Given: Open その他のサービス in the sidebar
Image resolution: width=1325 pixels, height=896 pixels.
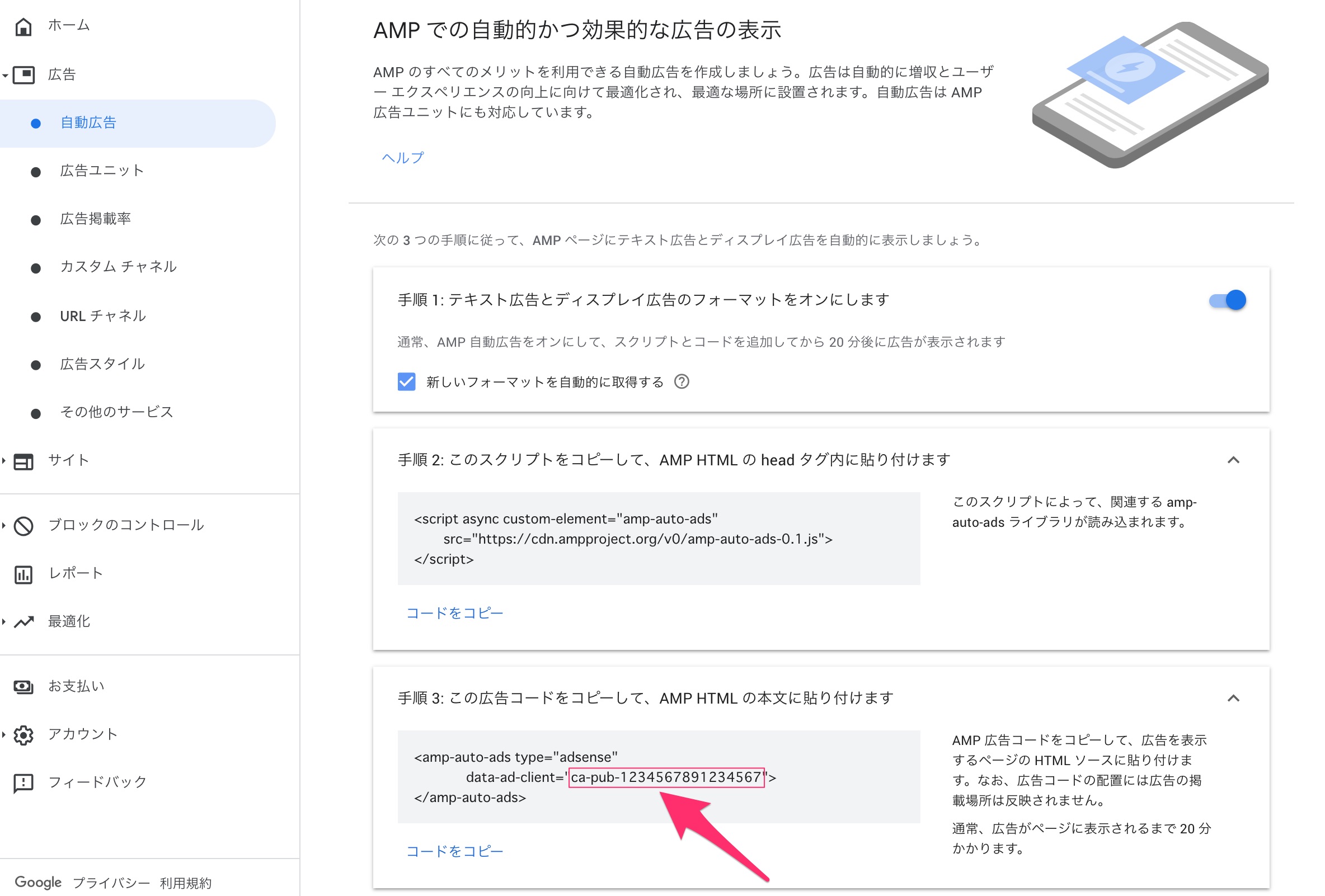Looking at the screenshot, I should pos(117,412).
